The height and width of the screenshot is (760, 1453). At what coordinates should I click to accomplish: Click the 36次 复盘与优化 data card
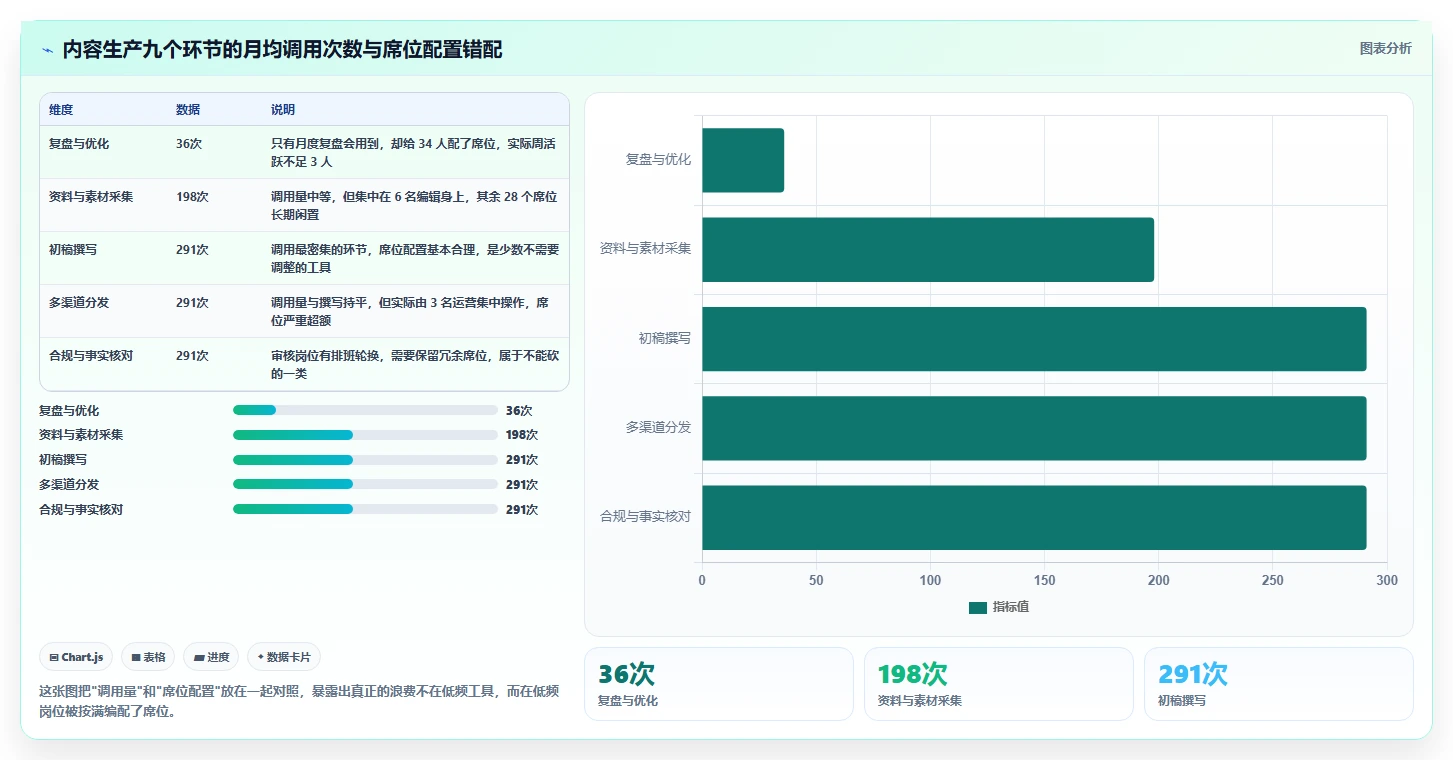click(719, 684)
